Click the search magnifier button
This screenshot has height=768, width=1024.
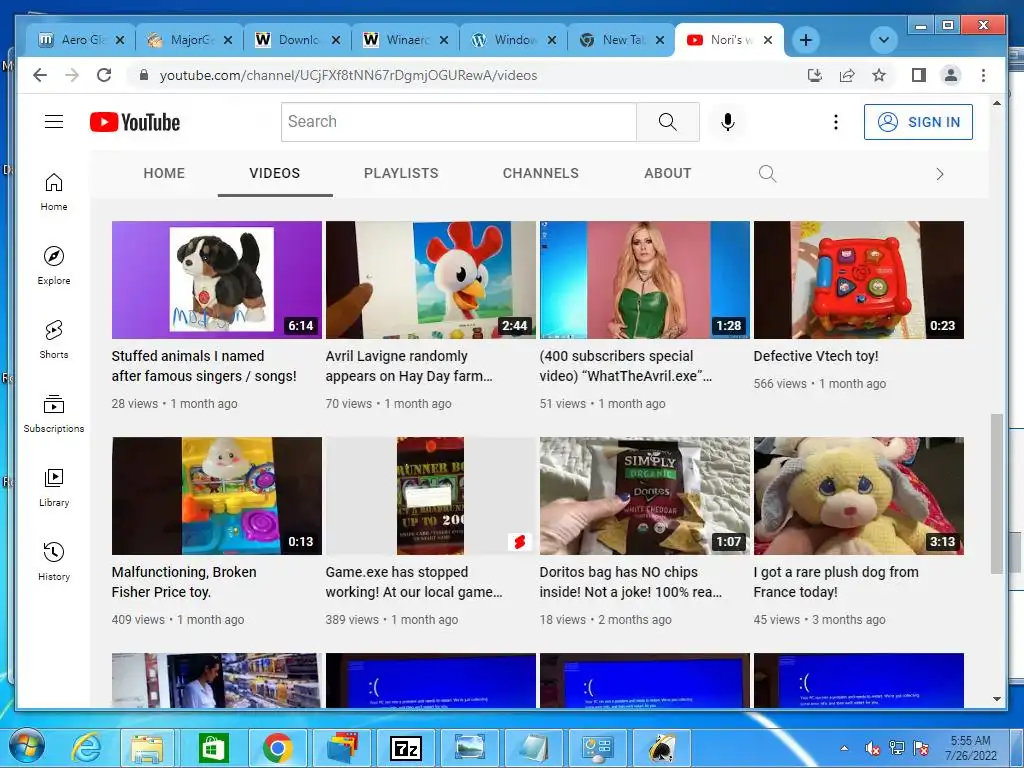(667, 121)
